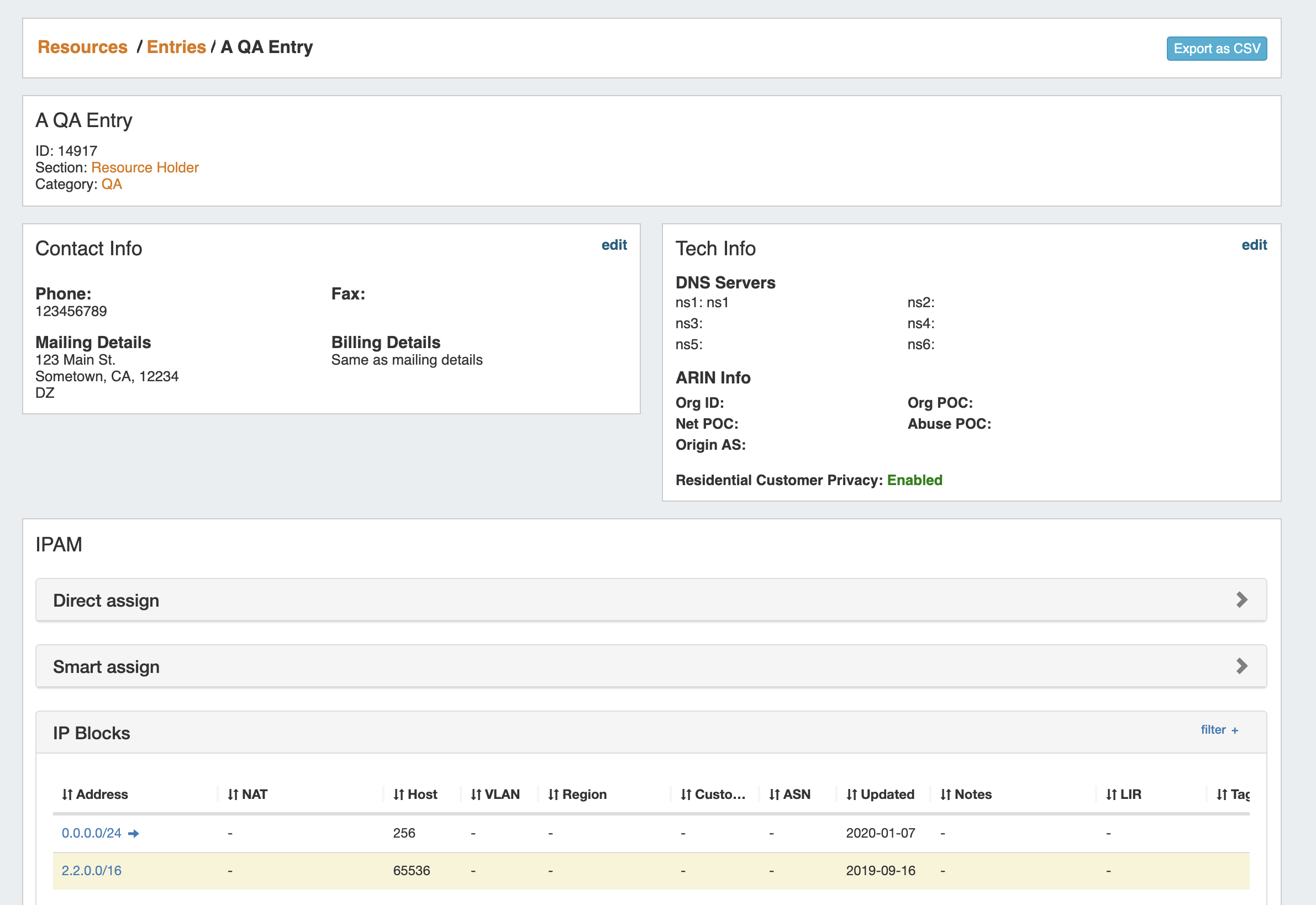Open the 2.2.0.0/16 IP block
Image resolution: width=1316 pixels, height=905 pixels.
coord(91,870)
